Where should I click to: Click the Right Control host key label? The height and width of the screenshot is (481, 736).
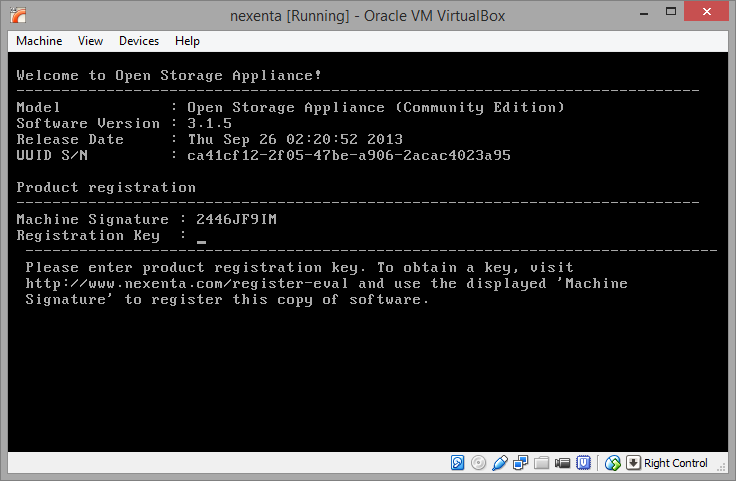(x=675, y=463)
